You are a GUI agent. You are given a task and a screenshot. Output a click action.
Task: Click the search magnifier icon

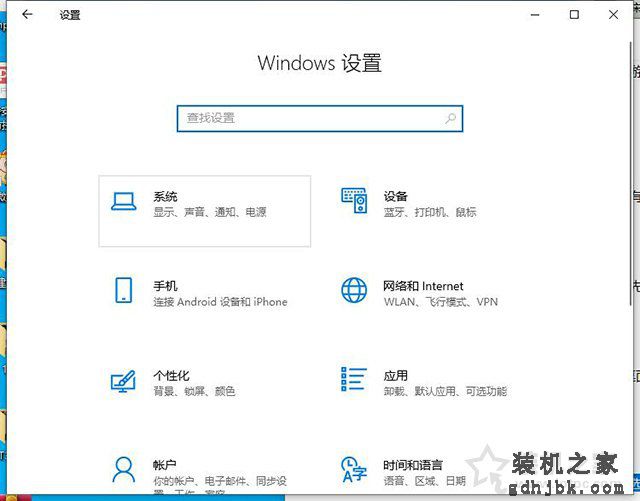[x=451, y=119]
